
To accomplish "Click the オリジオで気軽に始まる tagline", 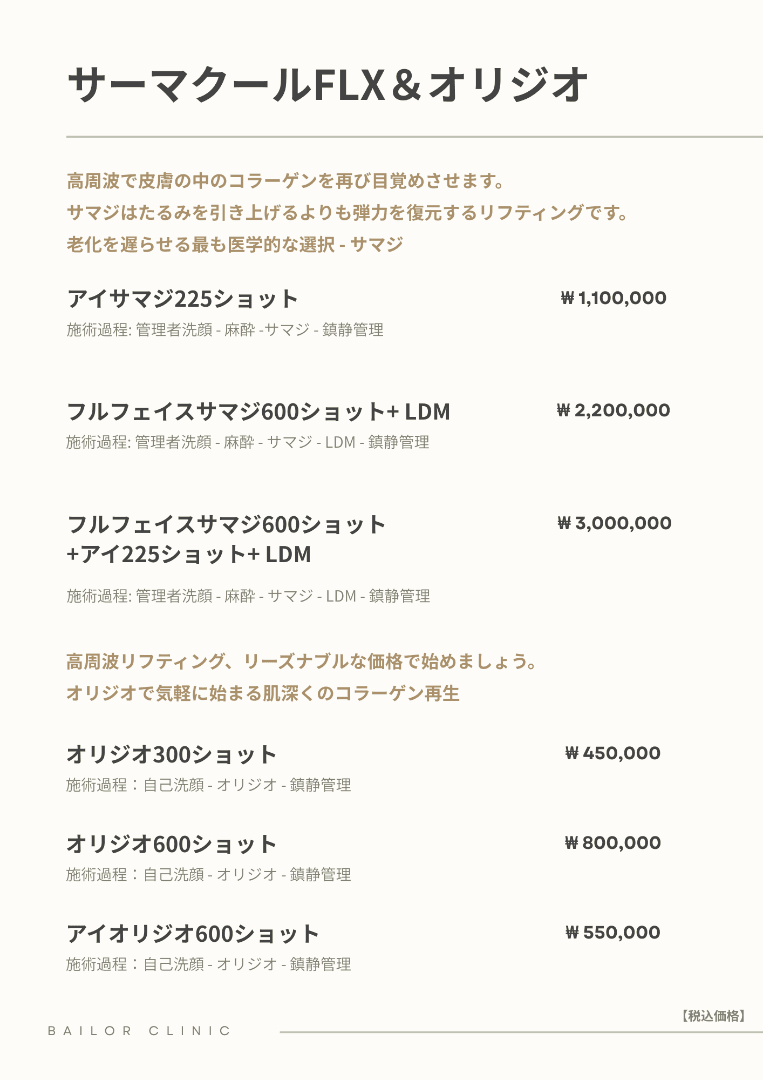I will coord(263,693).
